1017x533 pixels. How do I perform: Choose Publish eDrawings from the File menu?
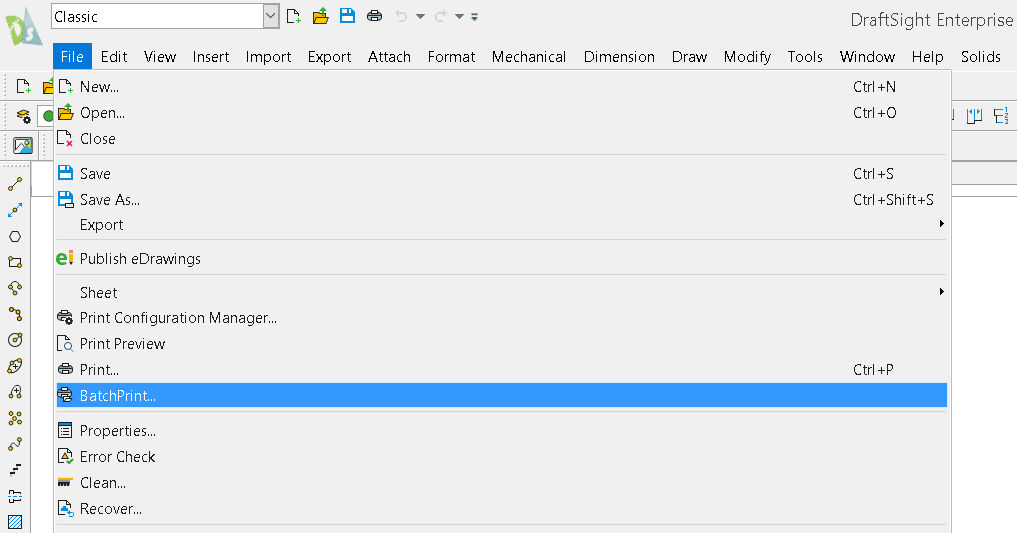[x=501, y=259]
